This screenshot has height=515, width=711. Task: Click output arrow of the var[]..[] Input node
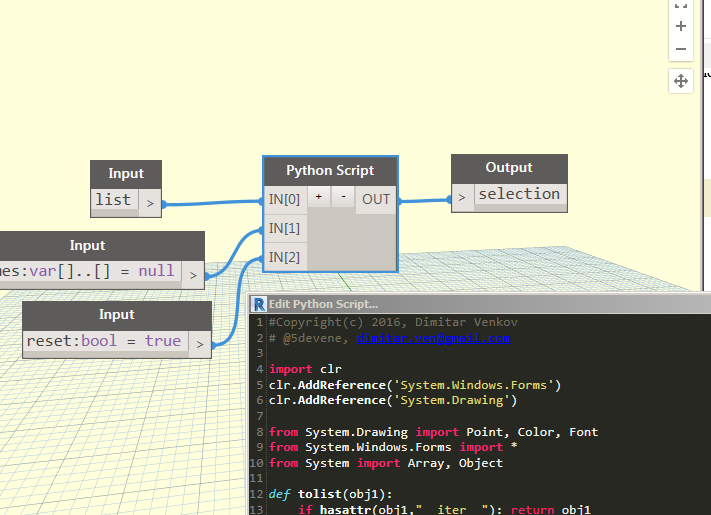[193, 273]
